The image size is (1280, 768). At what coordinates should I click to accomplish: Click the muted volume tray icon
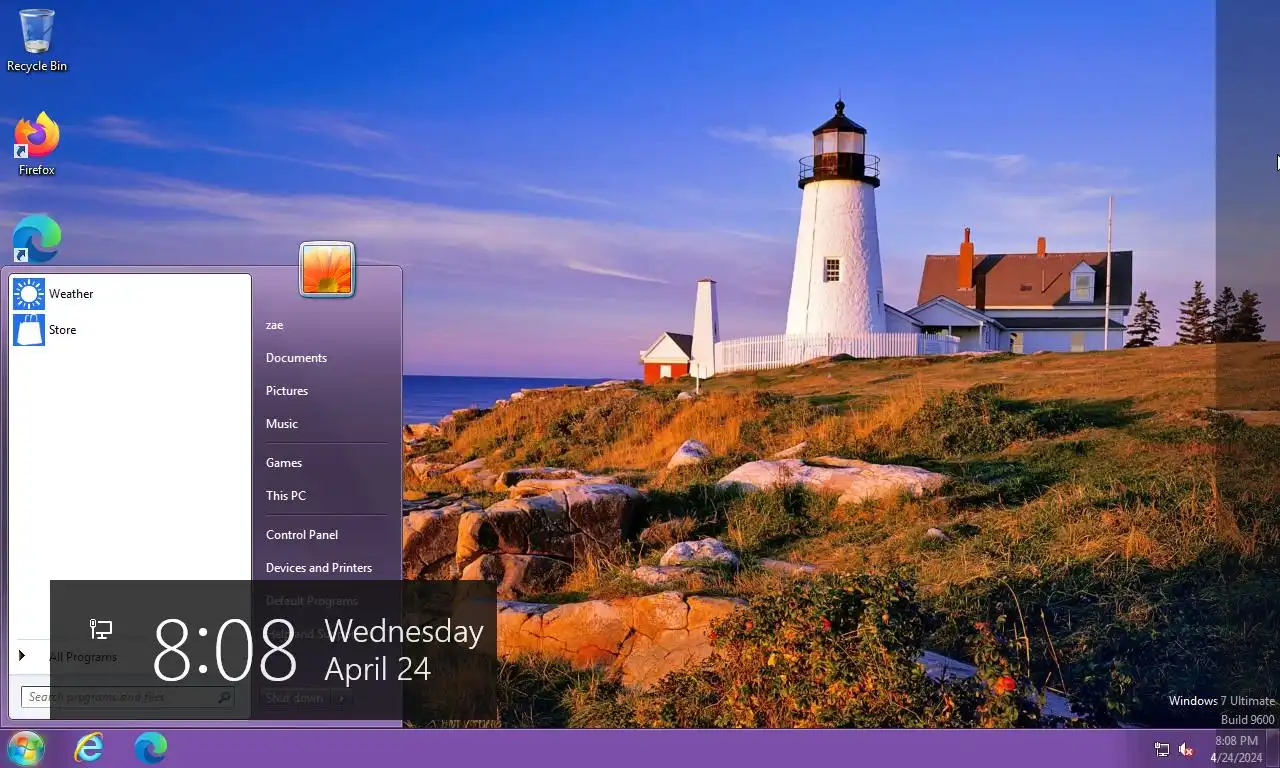(1187, 749)
